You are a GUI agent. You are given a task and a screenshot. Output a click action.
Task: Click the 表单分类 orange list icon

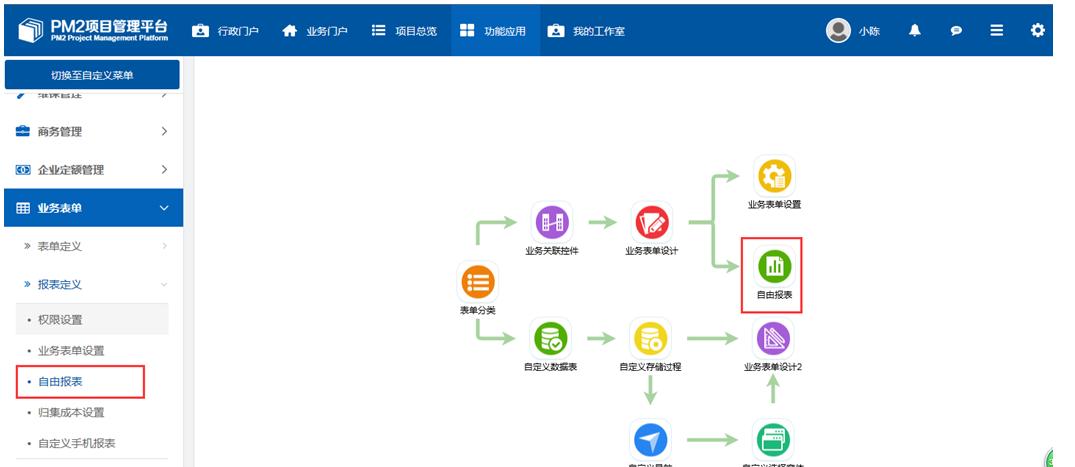coord(477,282)
